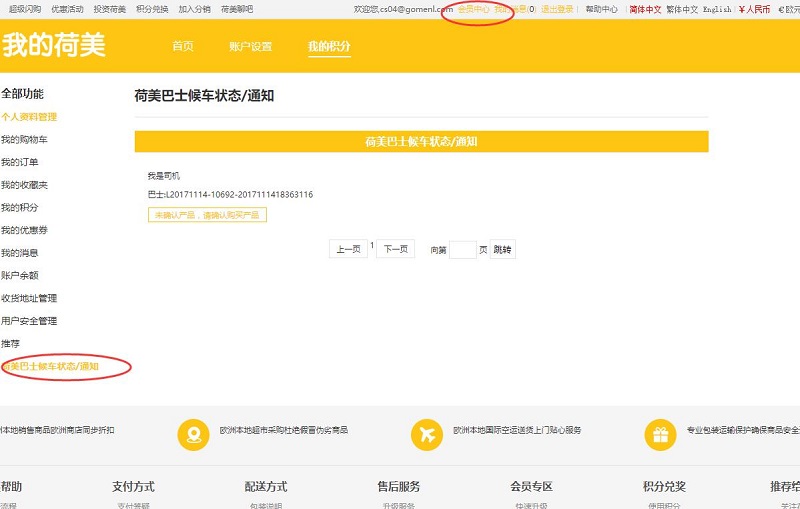800x509 pixels.
Task: Open 收货地址管理 in sidebar
Action: 29,298
